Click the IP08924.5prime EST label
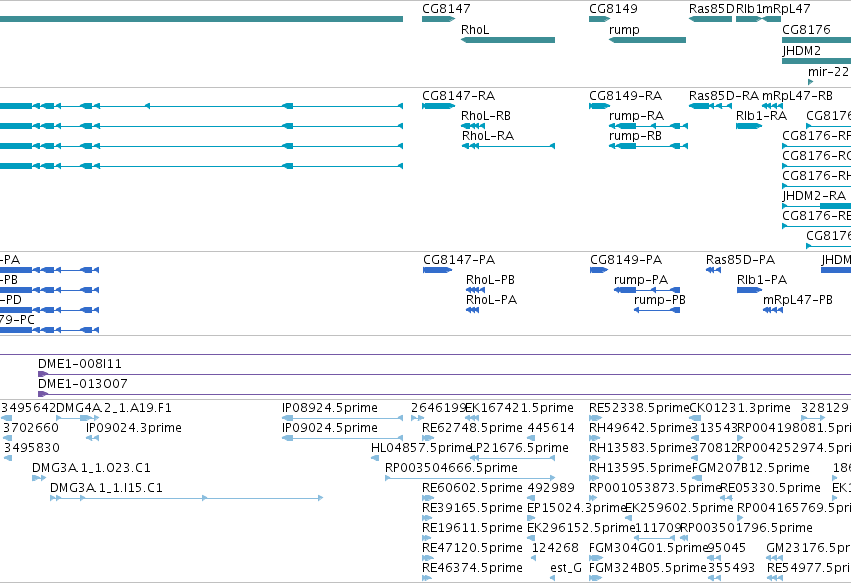Screen dimensions: 851x583 [x=330, y=408]
